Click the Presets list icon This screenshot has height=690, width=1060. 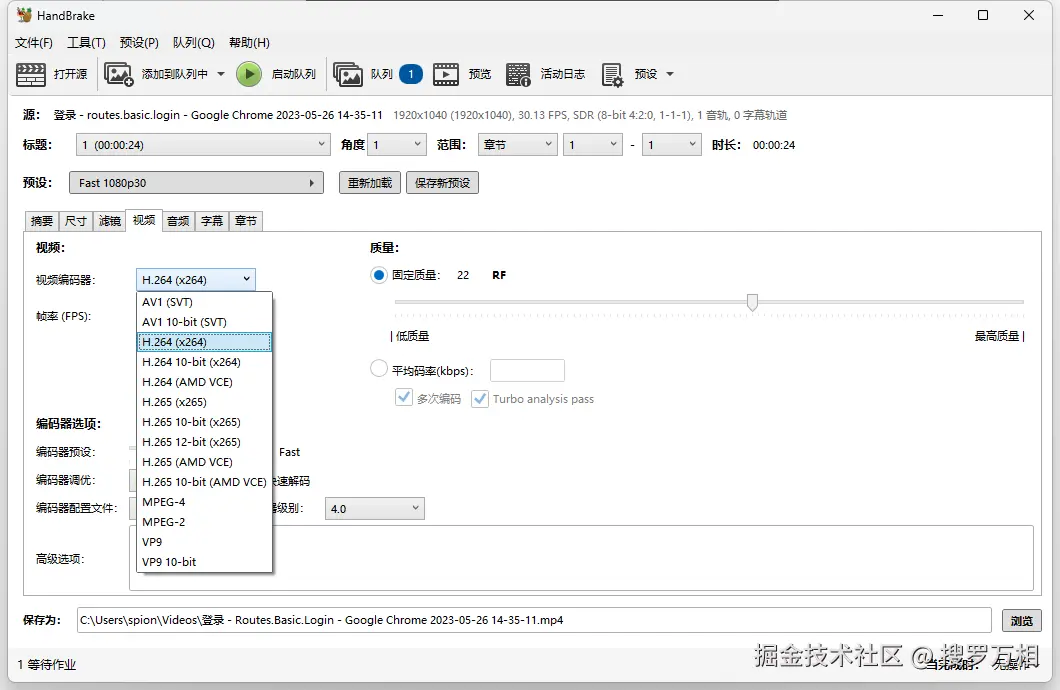click(x=612, y=74)
